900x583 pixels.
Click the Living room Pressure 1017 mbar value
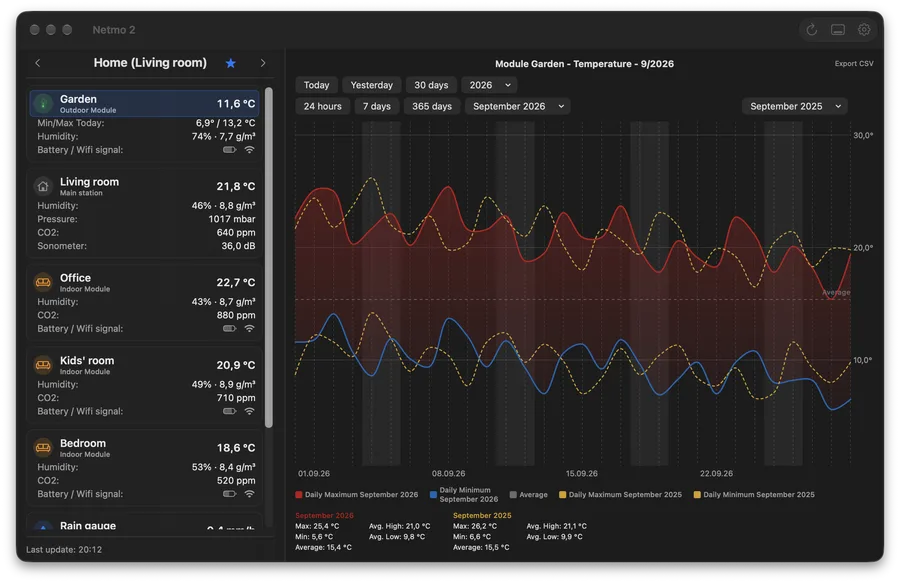(232, 219)
